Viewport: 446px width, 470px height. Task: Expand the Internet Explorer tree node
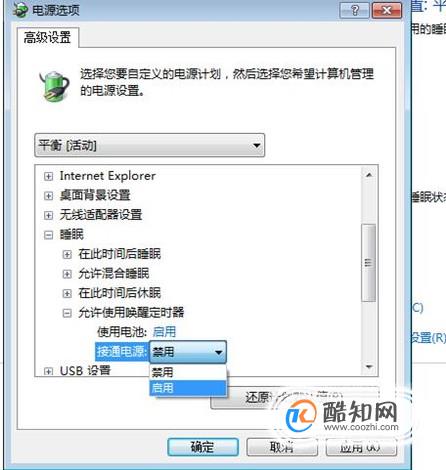(48, 176)
